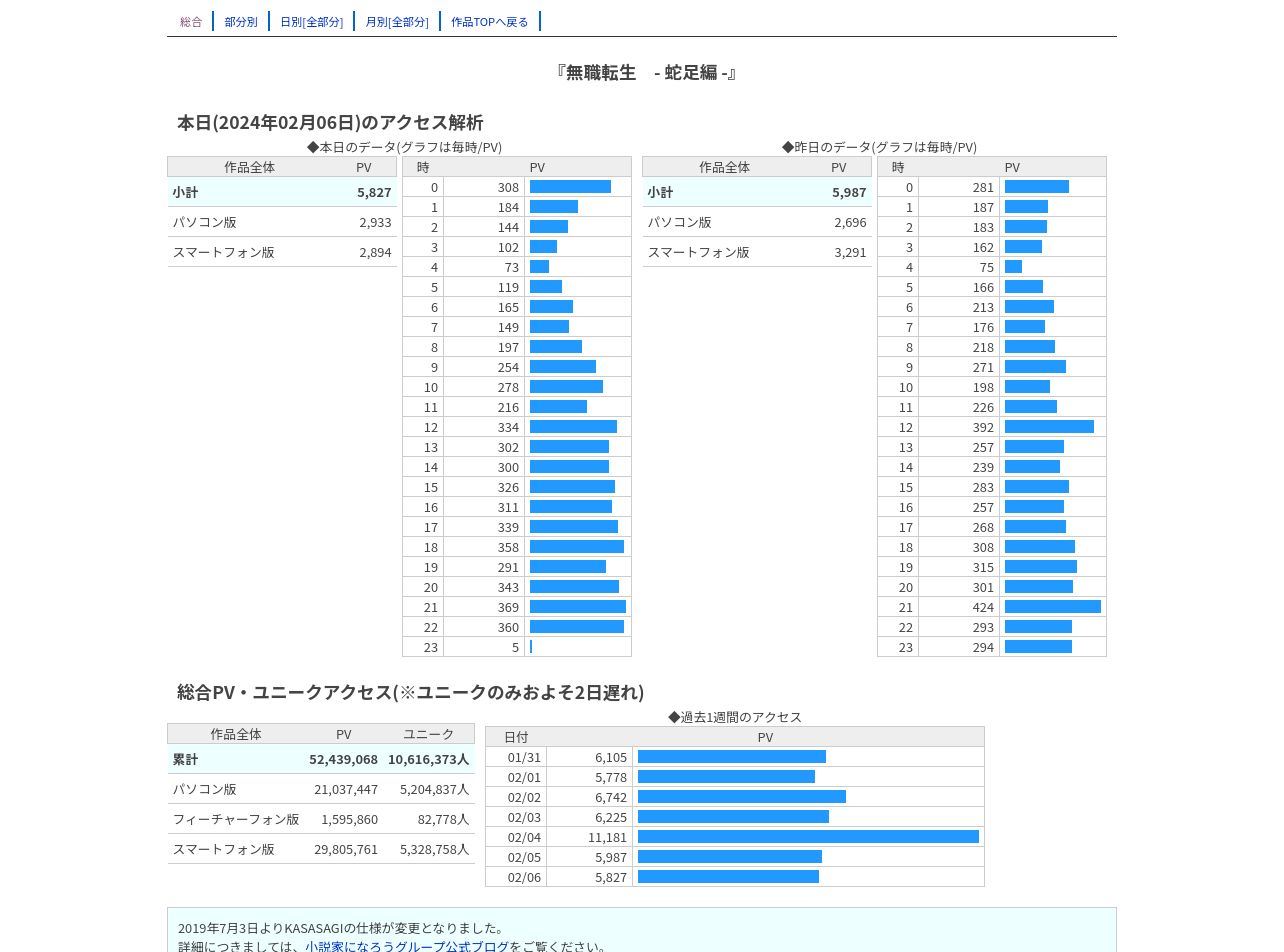Click yesterday's hour 21 blue PV bar
The width and height of the screenshot is (1284, 952).
pyautogui.click(x=1053, y=607)
